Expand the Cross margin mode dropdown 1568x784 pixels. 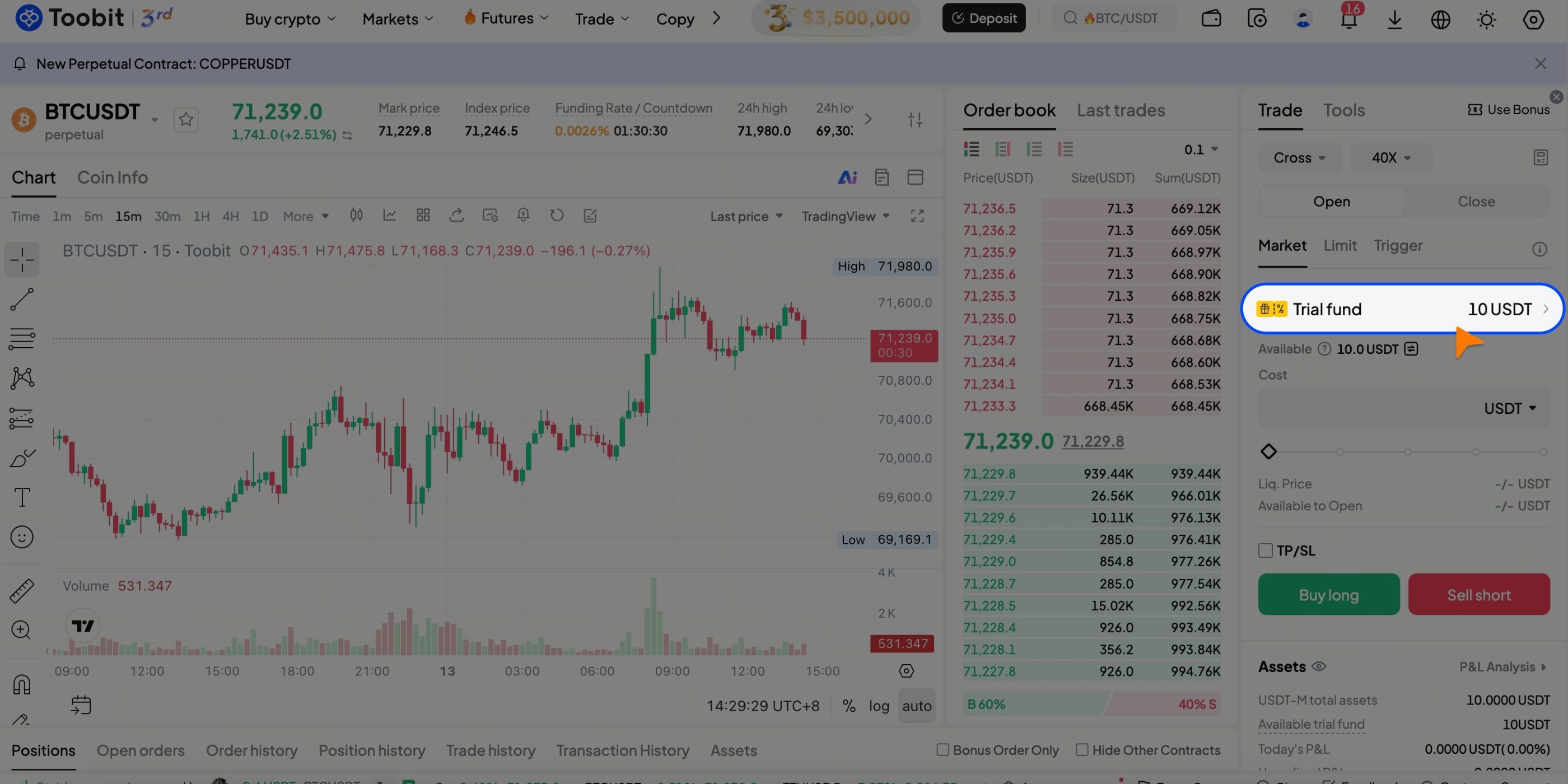(x=1299, y=158)
